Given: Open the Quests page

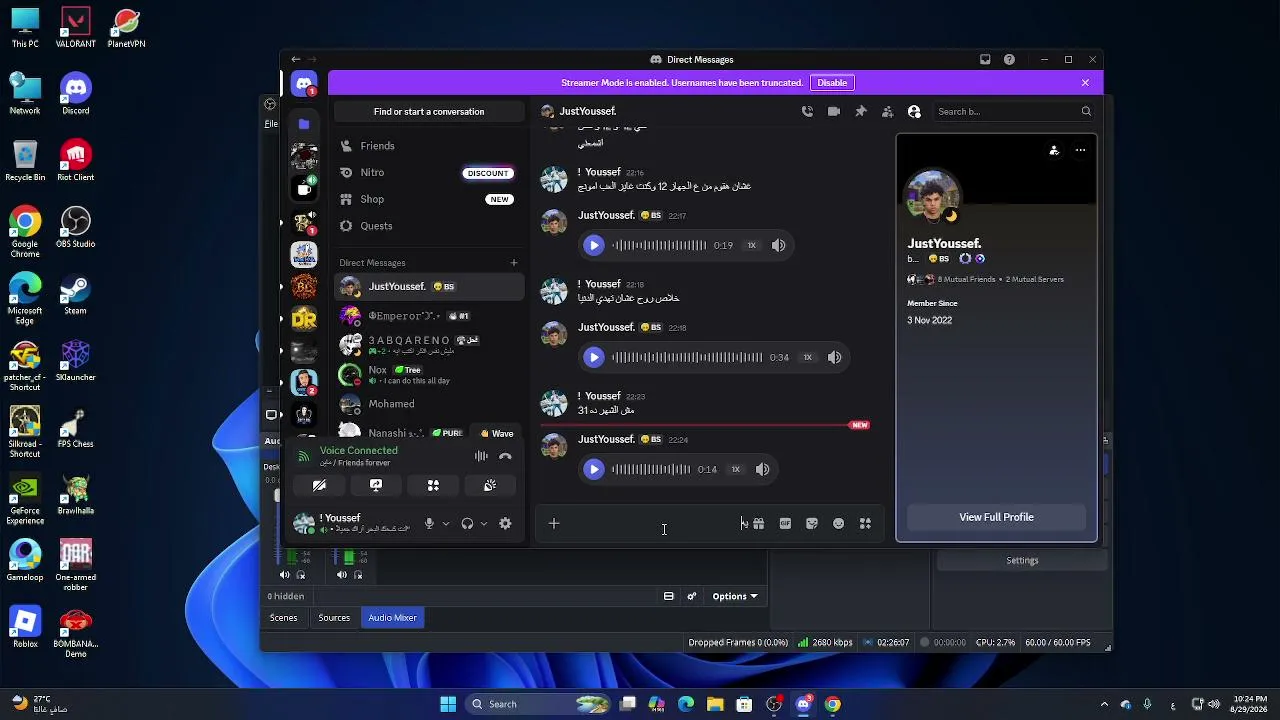Looking at the screenshot, I should [x=429, y=226].
